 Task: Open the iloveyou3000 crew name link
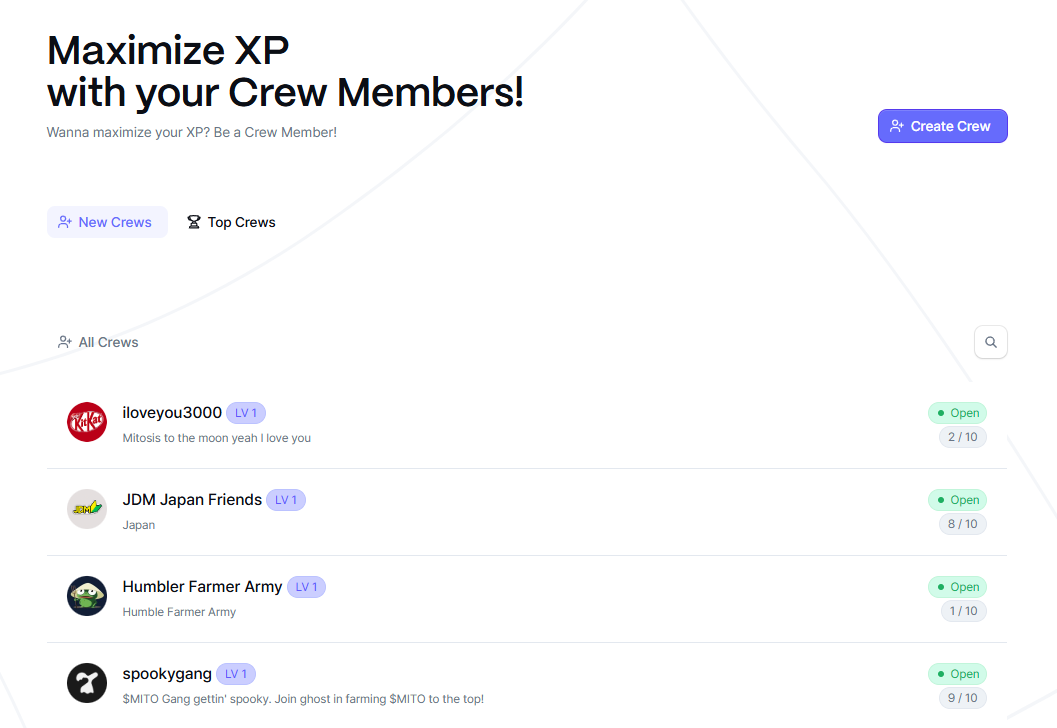pos(172,413)
